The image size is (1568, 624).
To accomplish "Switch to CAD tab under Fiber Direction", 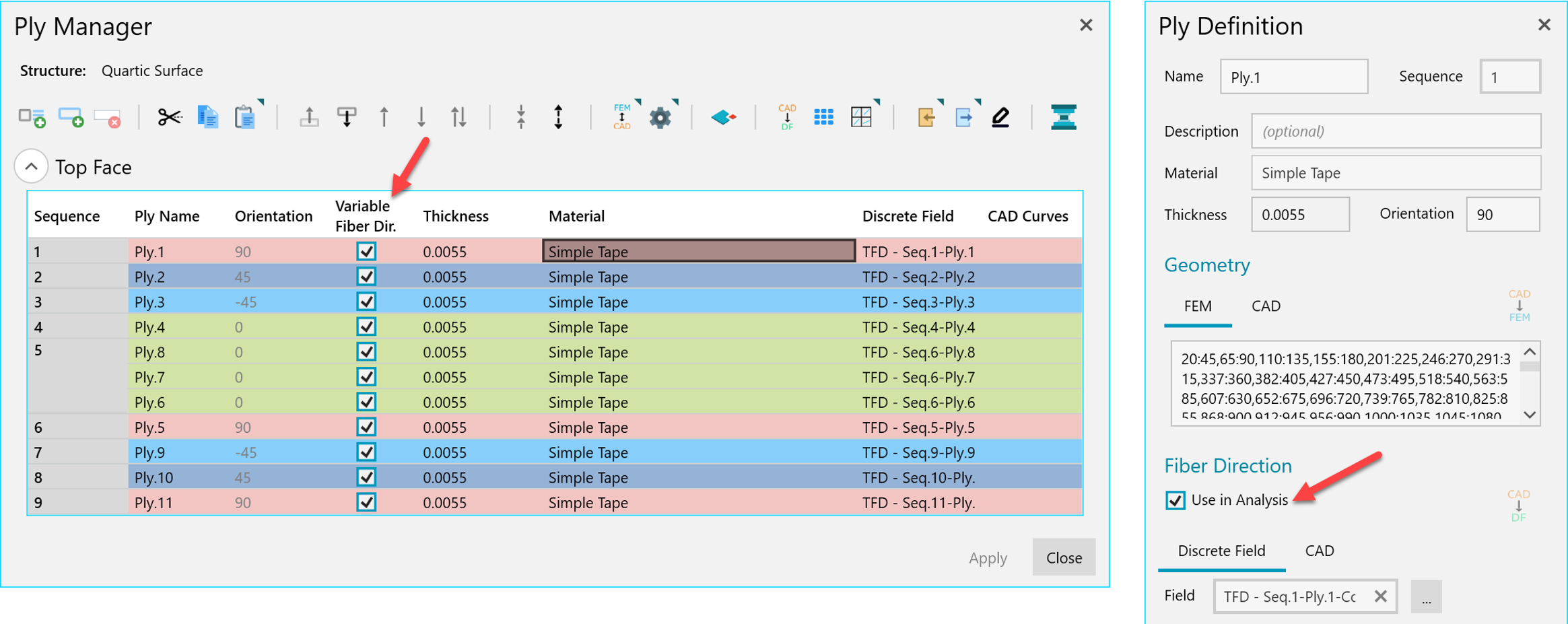I will pos(1320,551).
